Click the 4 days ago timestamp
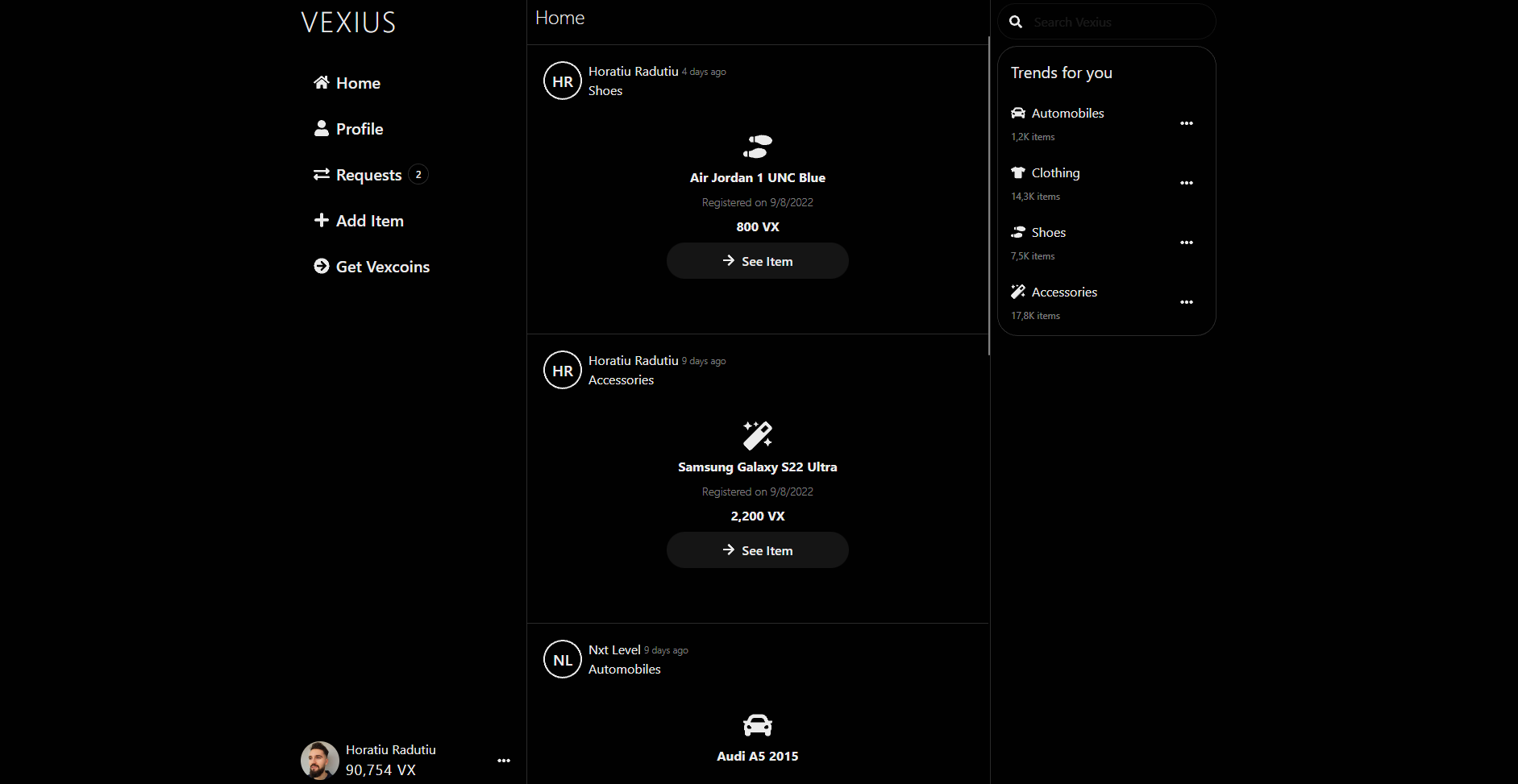Viewport: 1518px width, 784px height. (x=704, y=72)
